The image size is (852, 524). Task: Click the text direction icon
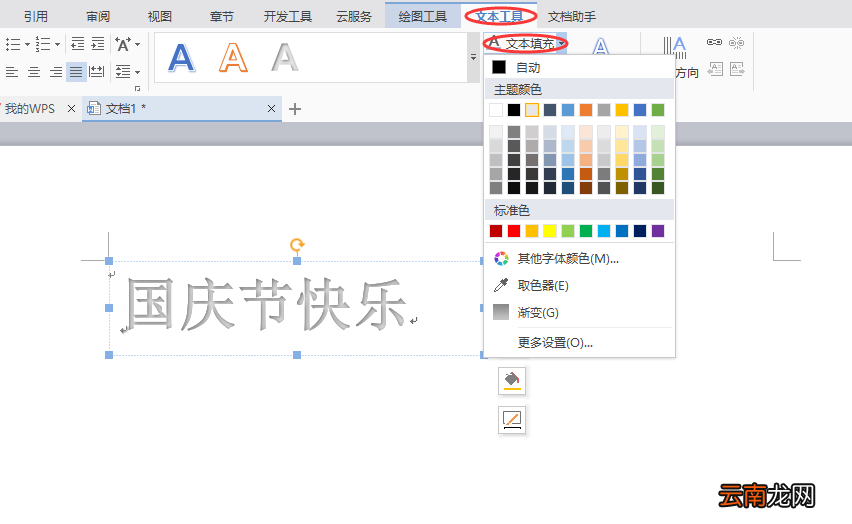pyautogui.click(x=675, y=47)
